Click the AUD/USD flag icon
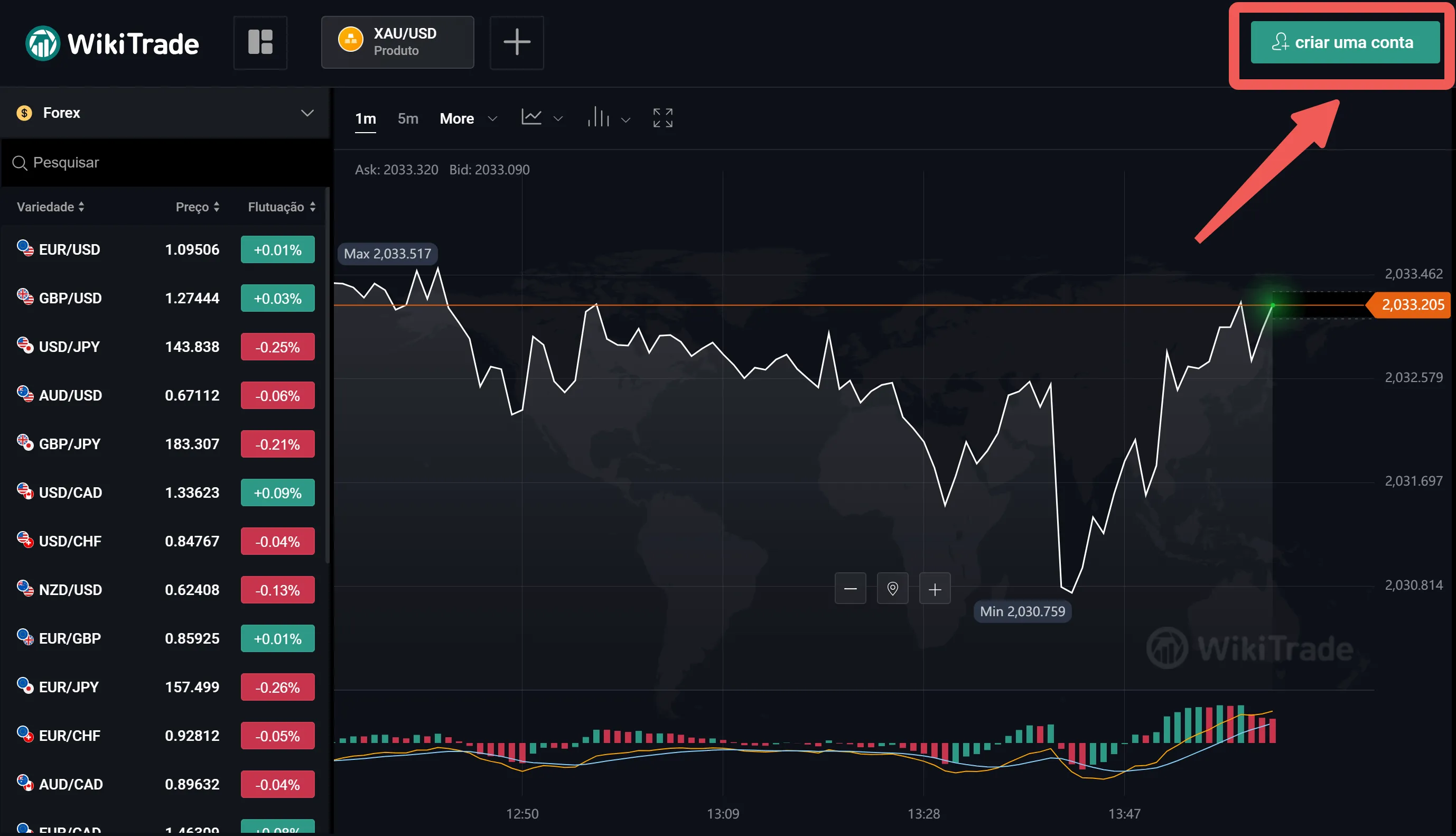The height and width of the screenshot is (836, 1456). (x=25, y=394)
